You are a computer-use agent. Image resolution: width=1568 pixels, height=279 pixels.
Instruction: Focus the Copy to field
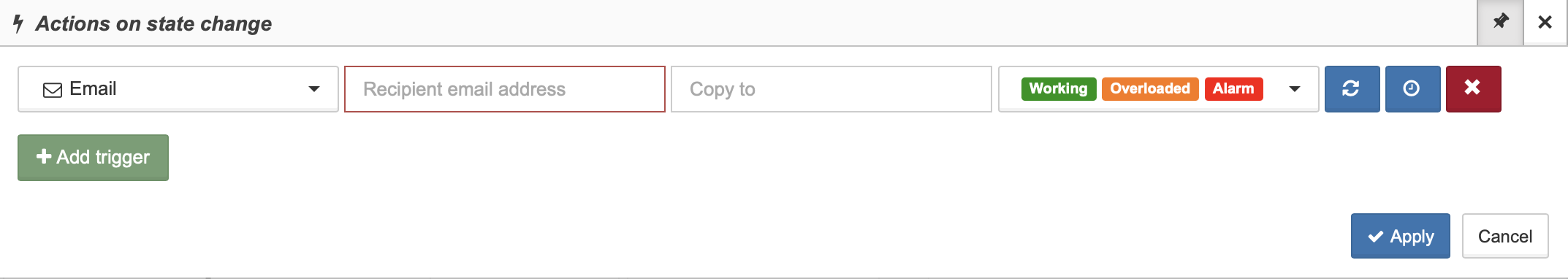coord(831,89)
